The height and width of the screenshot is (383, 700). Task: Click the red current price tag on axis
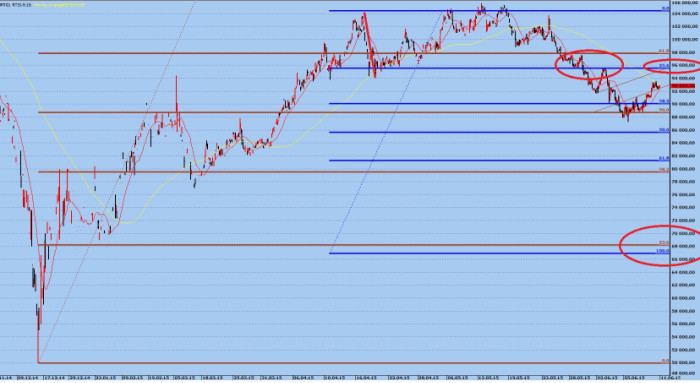[x=683, y=86]
